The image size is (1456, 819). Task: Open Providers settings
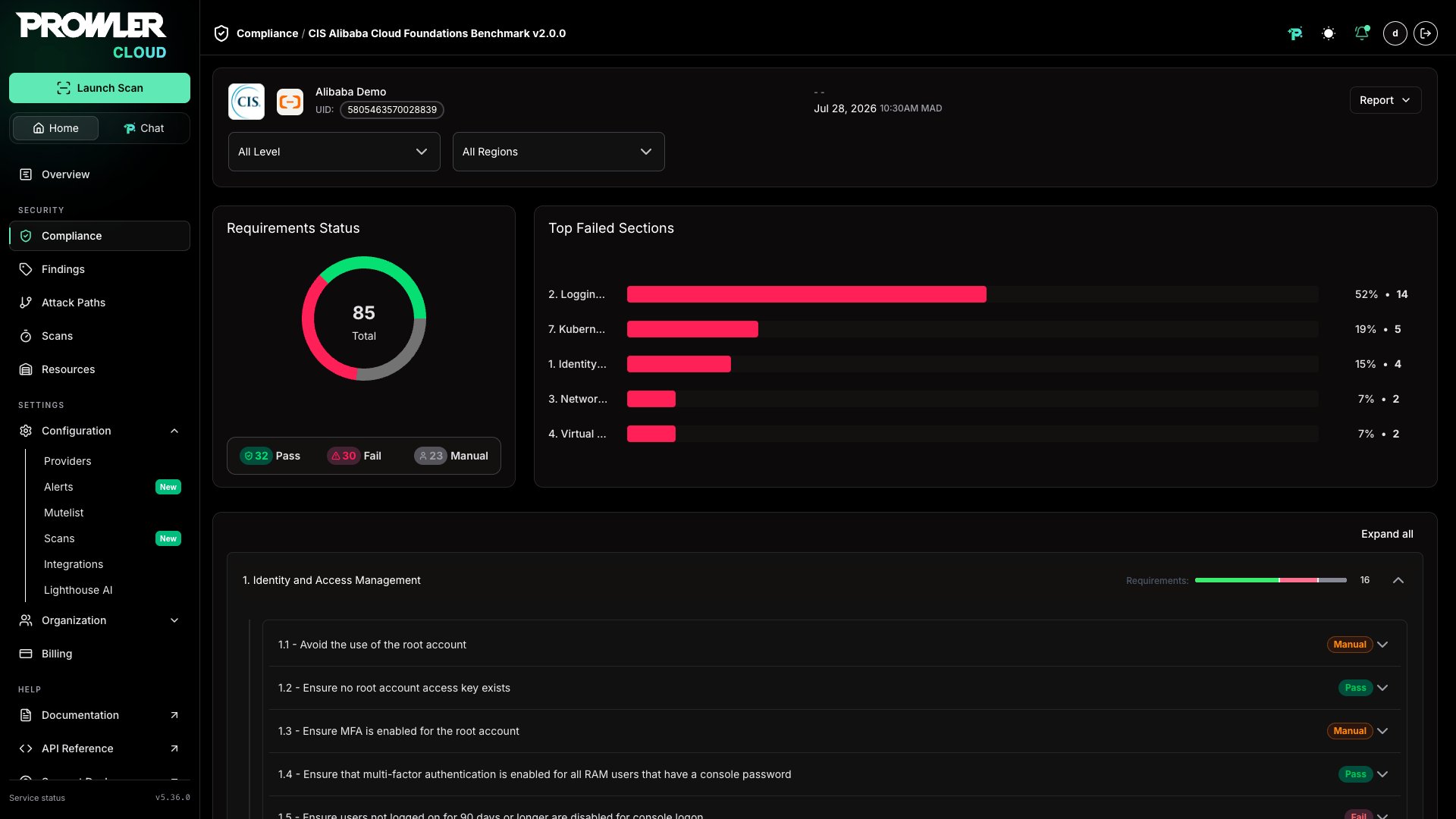coord(67,461)
